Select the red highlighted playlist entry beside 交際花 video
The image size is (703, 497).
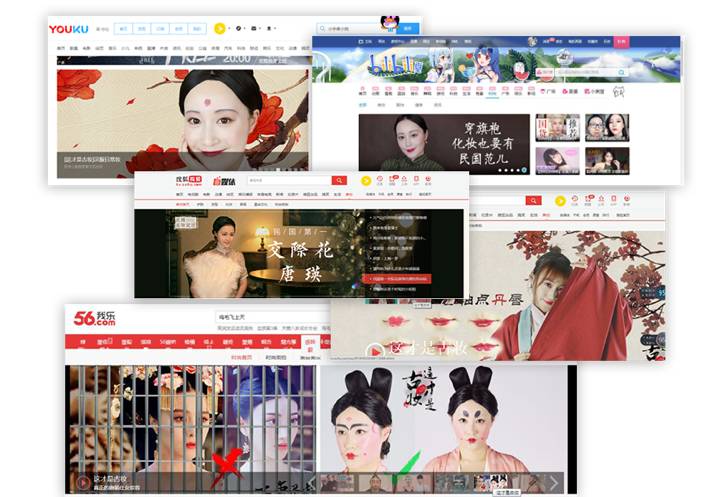397,279
